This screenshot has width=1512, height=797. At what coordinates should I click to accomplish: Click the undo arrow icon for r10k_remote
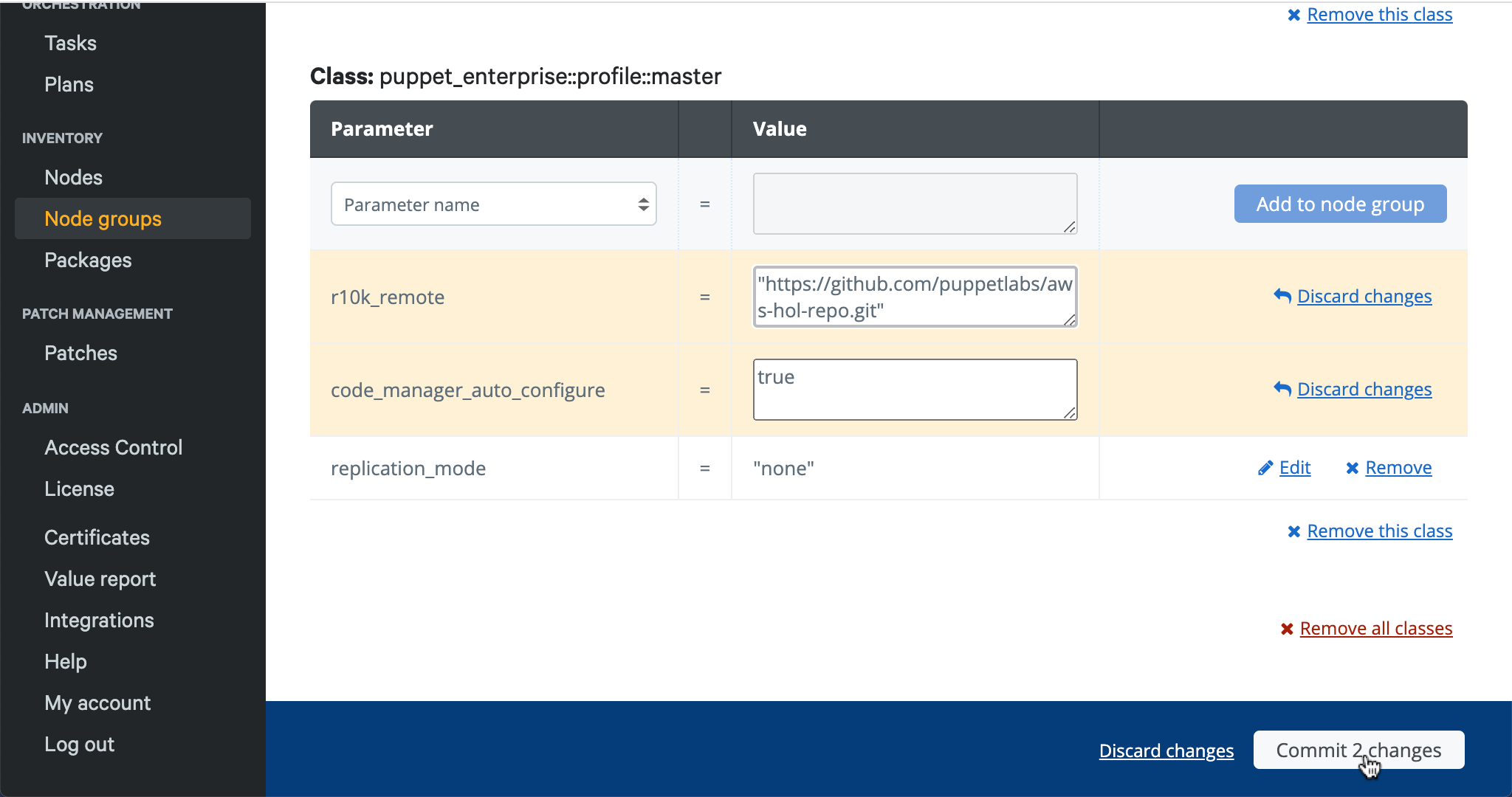[1282, 296]
